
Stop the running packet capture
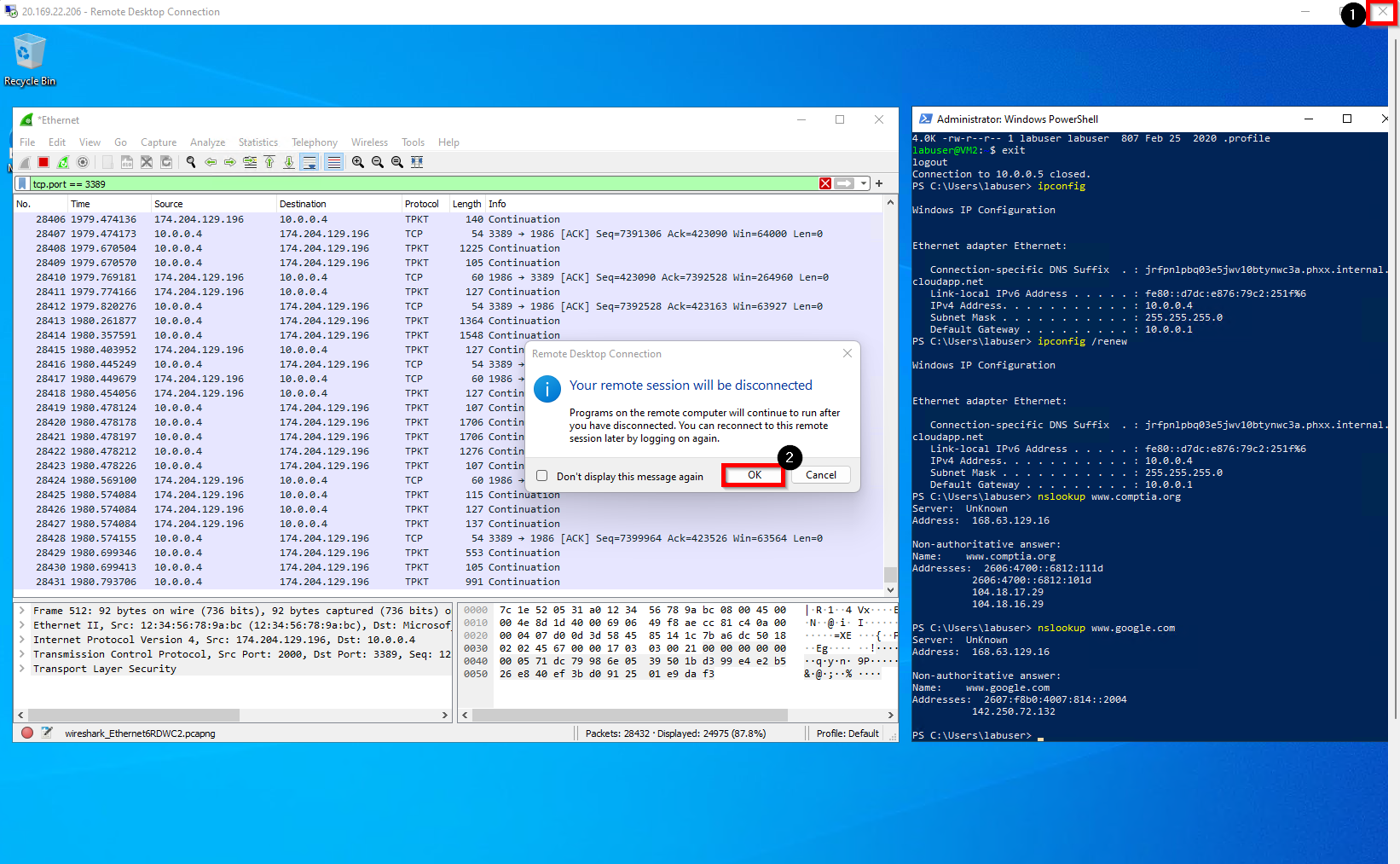click(x=43, y=162)
